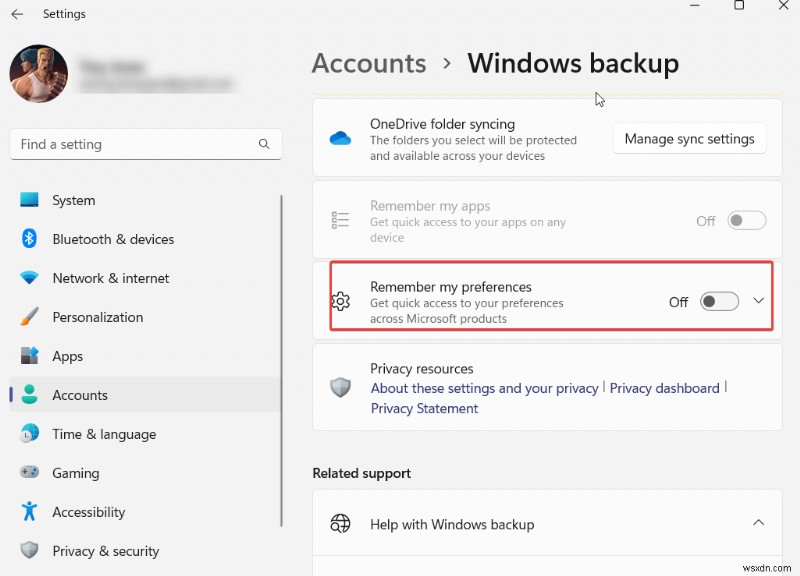Click the Gaming controller icon

tap(29, 472)
